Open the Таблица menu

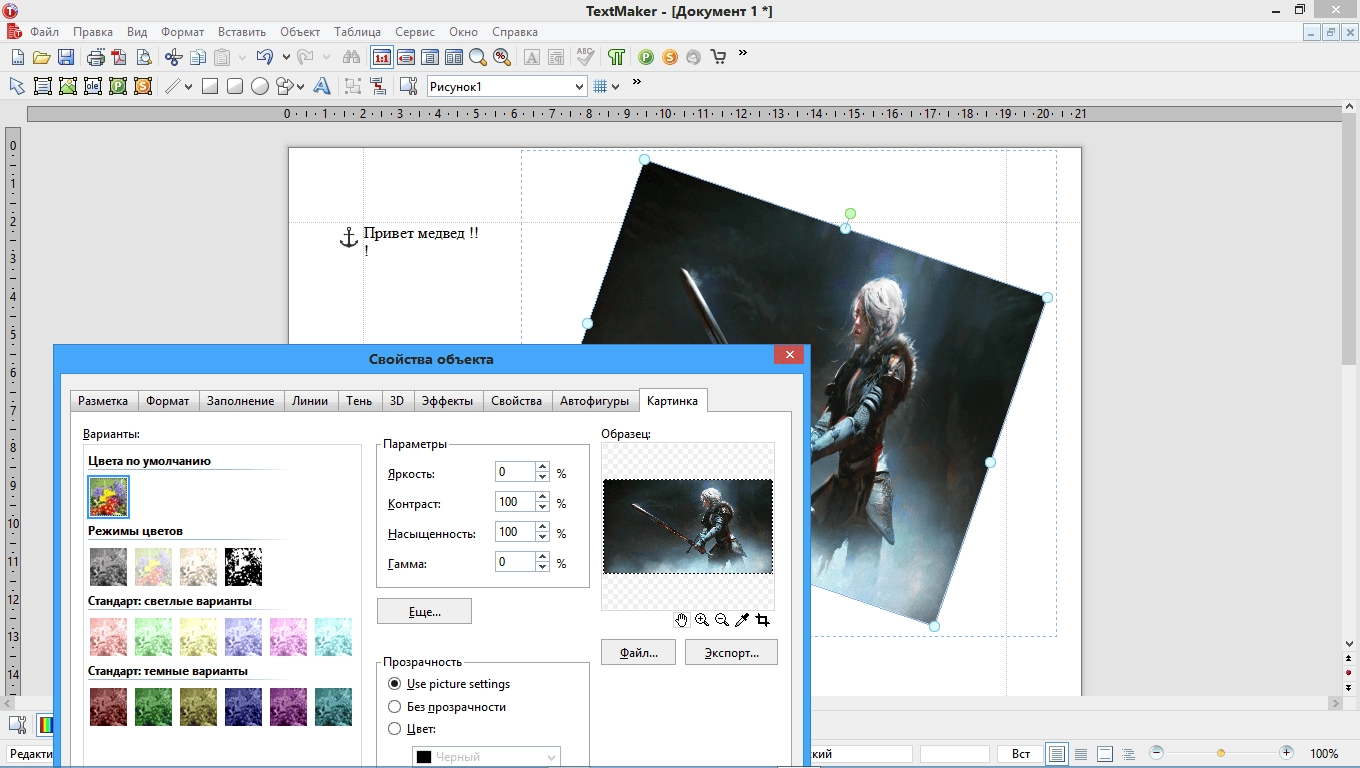[x=358, y=32]
